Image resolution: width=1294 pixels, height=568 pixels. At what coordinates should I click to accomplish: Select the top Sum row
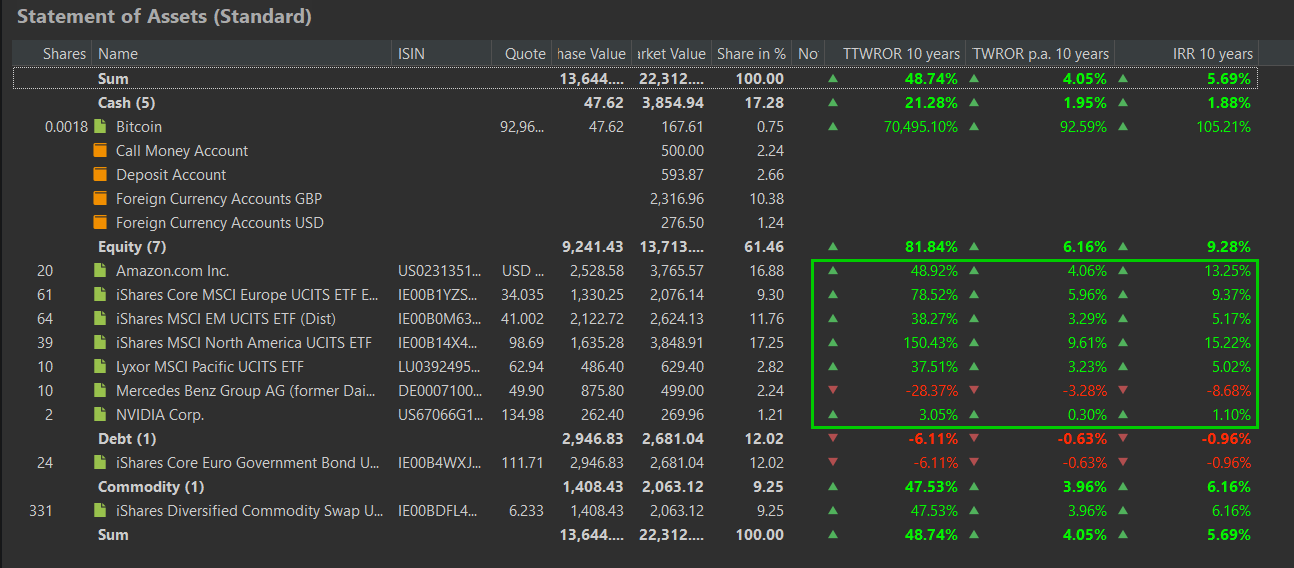(635, 78)
